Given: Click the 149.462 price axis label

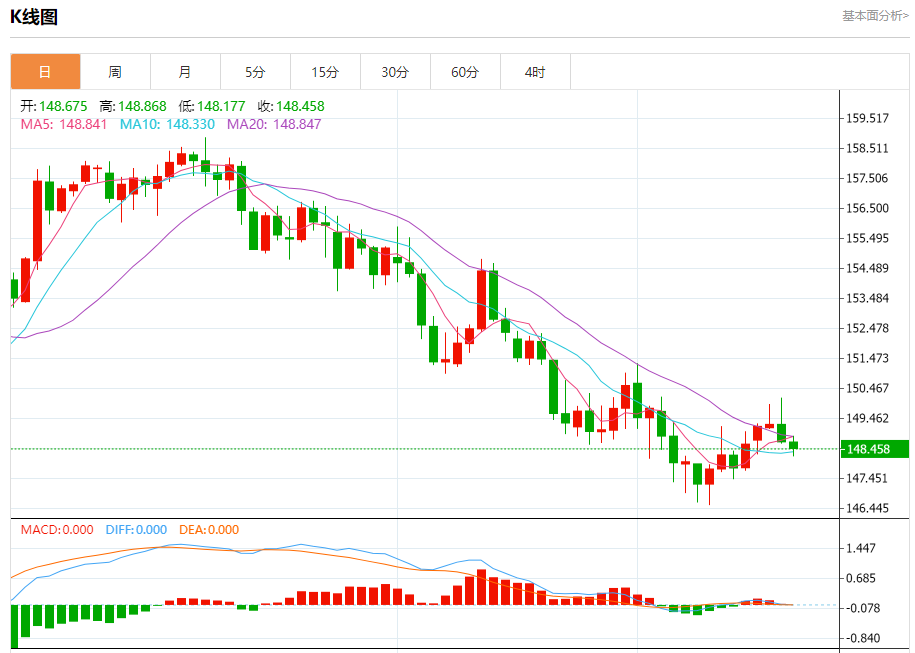Looking at the screenshot, I should pyautogui.click(x=867, y=418).
